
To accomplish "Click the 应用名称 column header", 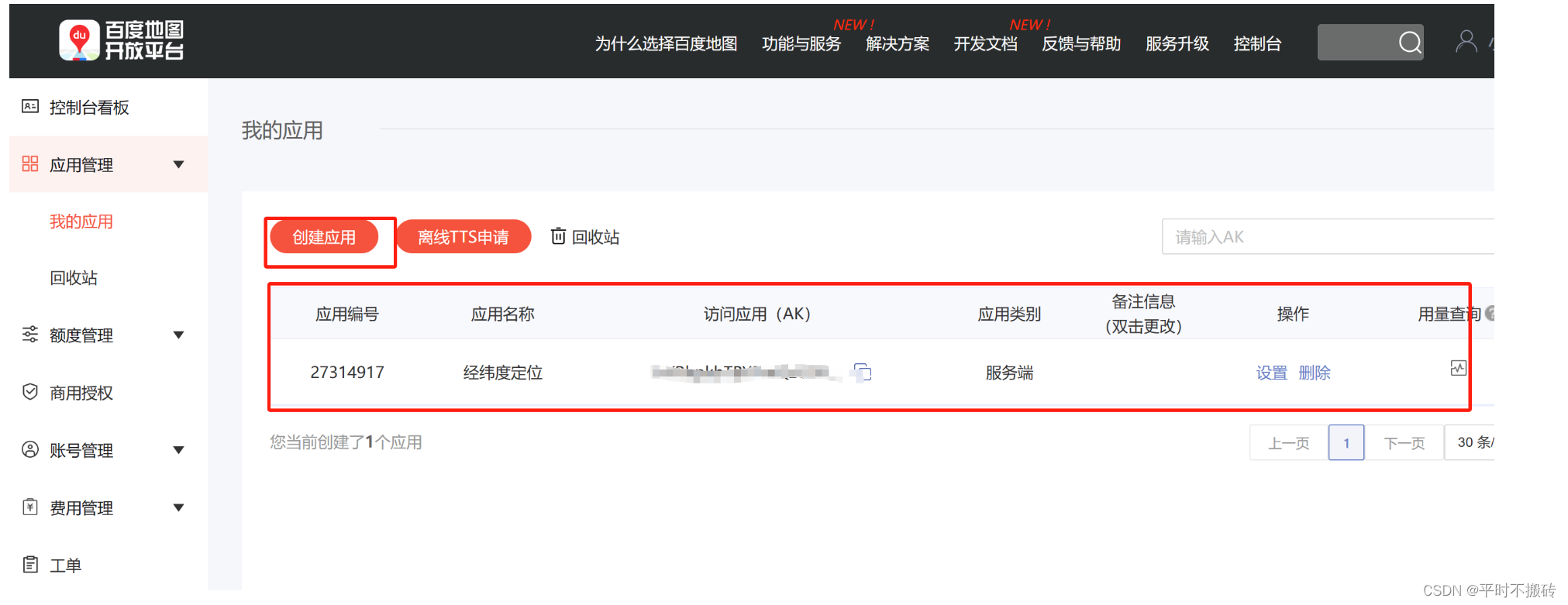I will click(x=503, y=314).
